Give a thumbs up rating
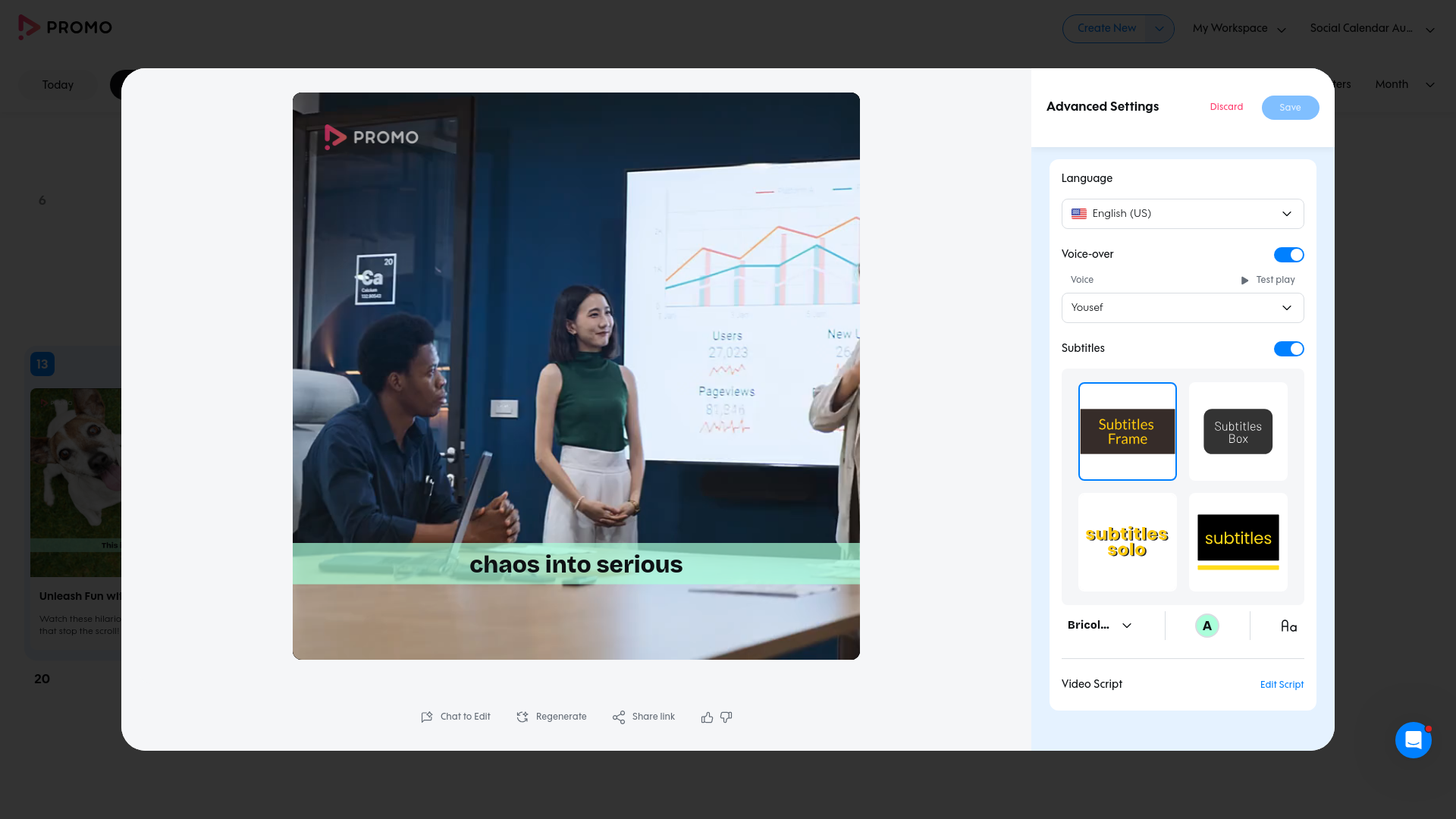 coord(707,717)
